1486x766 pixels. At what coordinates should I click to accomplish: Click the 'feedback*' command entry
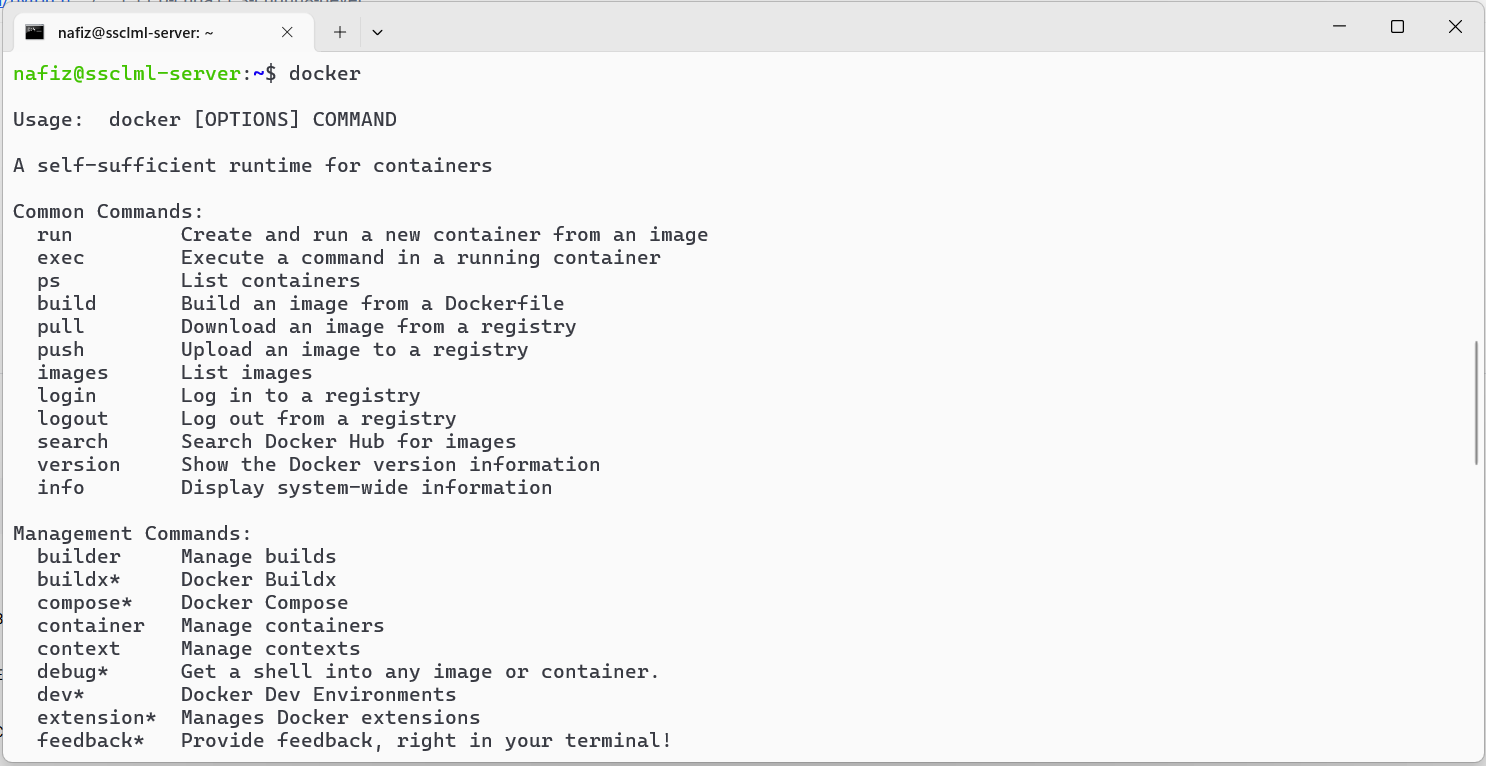91,741
